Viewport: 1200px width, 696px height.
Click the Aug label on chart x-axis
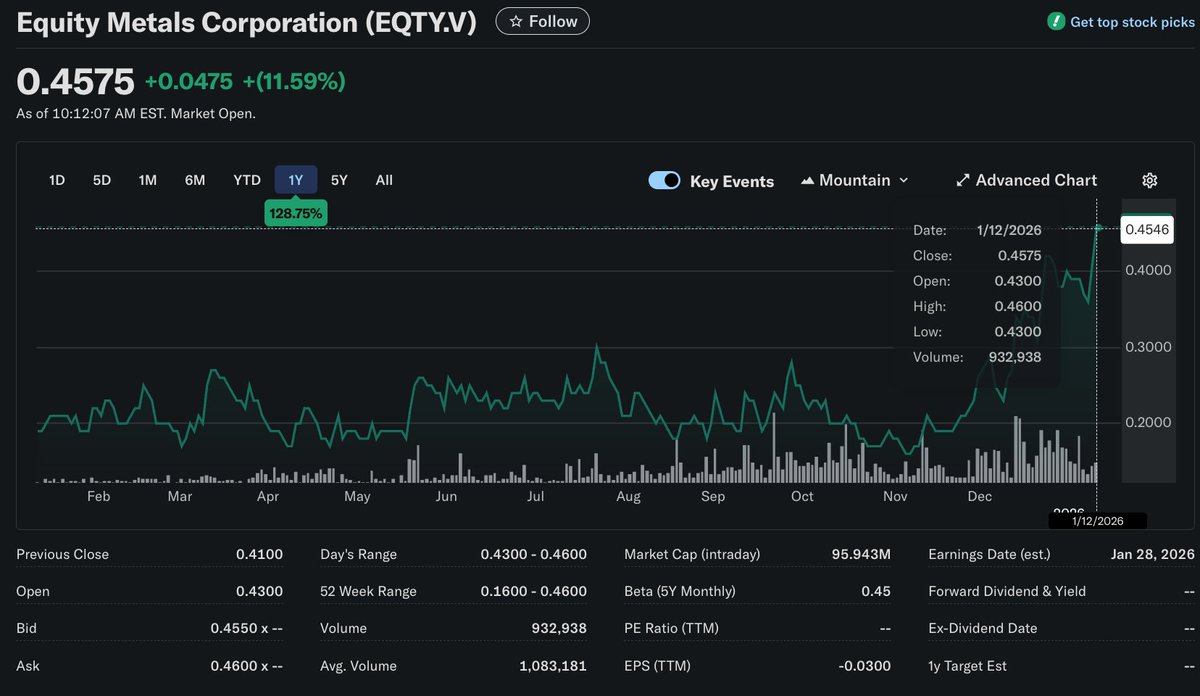pos(628,496)
